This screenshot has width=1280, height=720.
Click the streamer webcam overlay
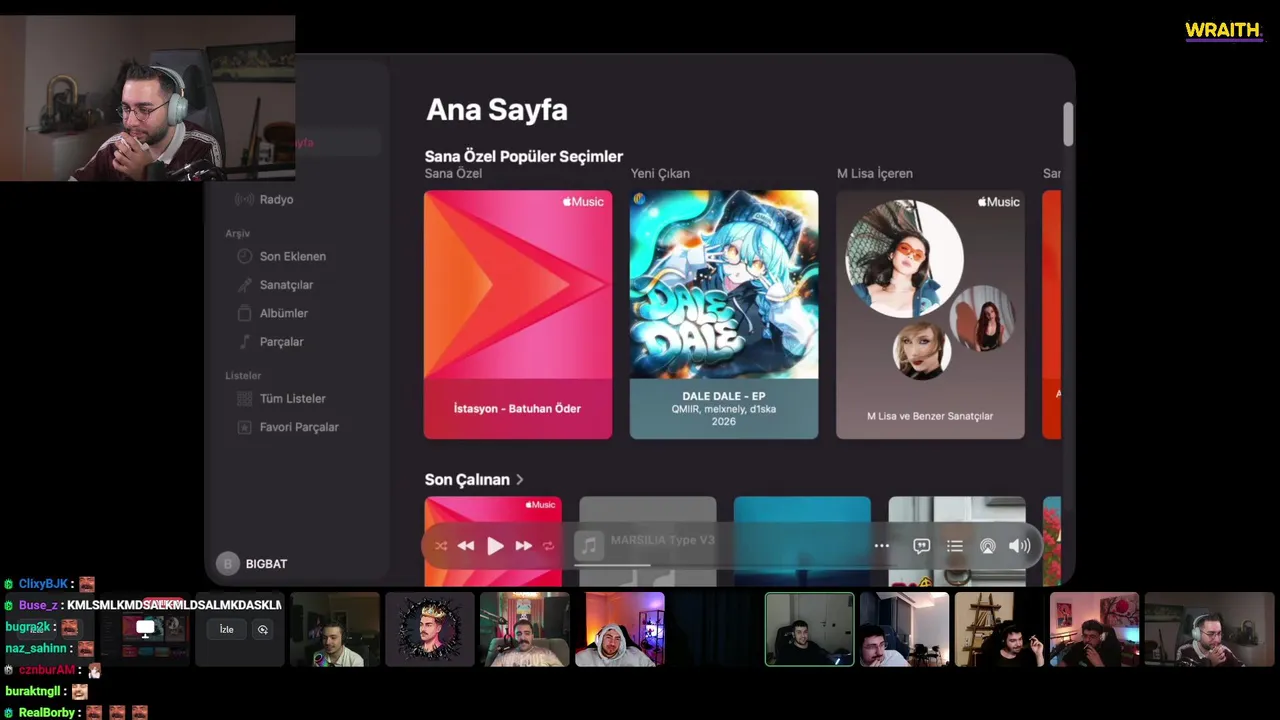(x=148, y=98)
